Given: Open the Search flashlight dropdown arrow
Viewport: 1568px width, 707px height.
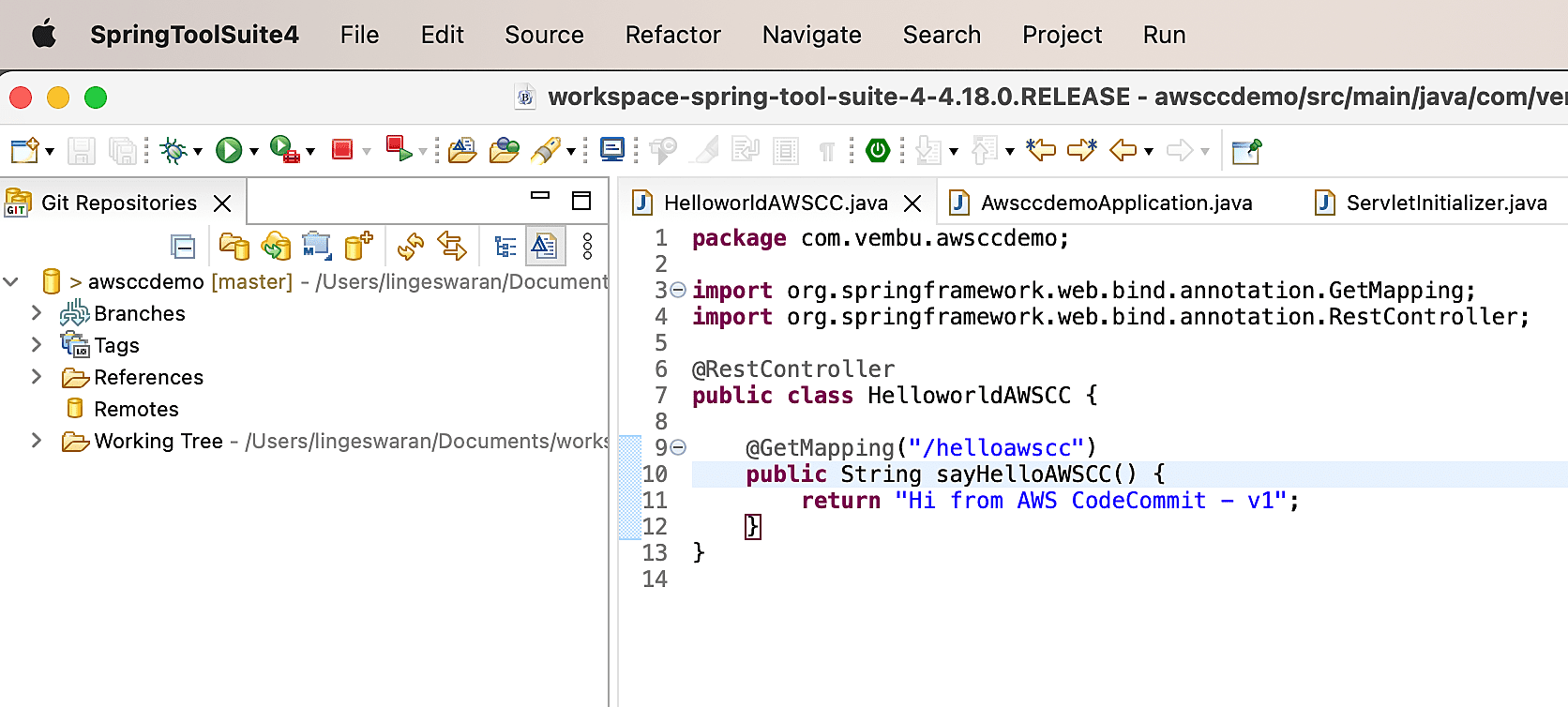Looking at the screenshot, I should [x=570, y=151].
